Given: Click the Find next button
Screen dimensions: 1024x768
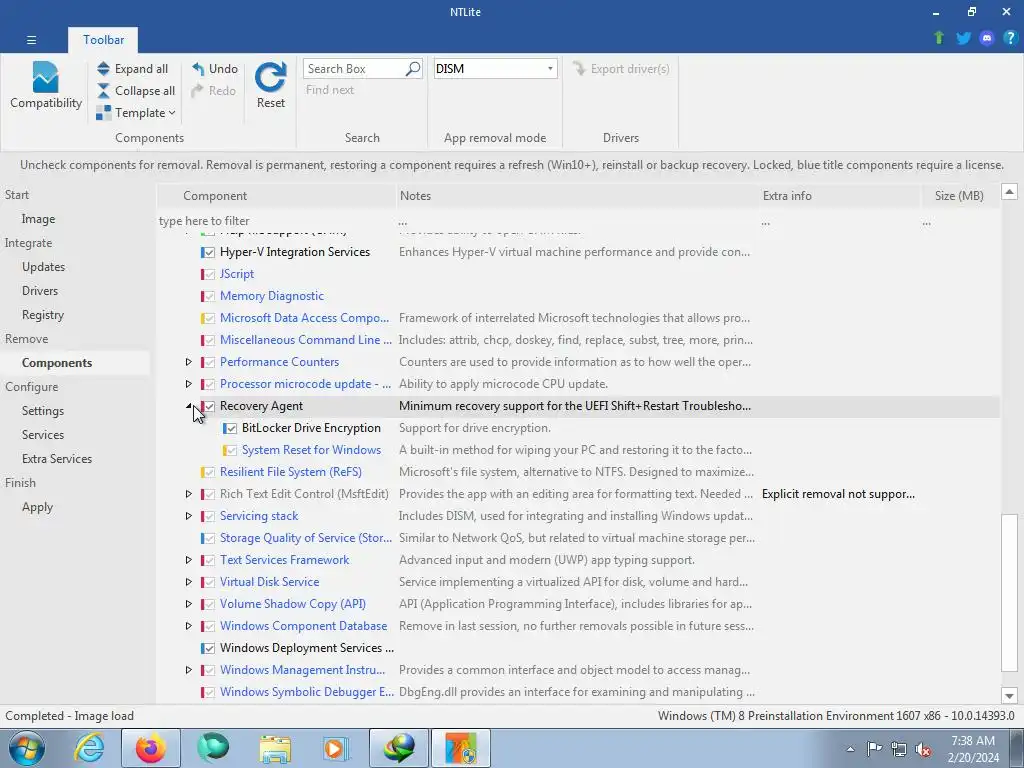Looking at the screenshot, I should 330,90.
